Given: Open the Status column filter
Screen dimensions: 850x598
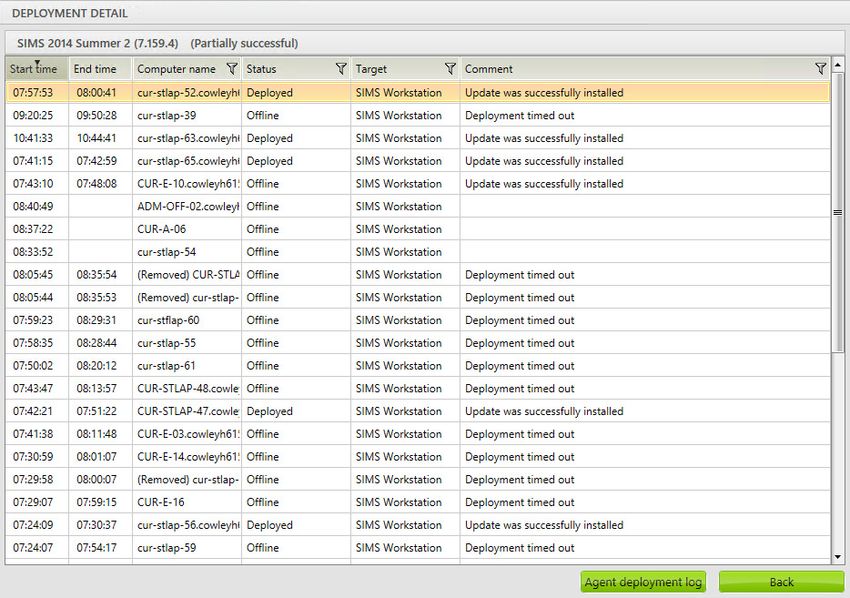Looking at the screenshot, I should 341,69.
